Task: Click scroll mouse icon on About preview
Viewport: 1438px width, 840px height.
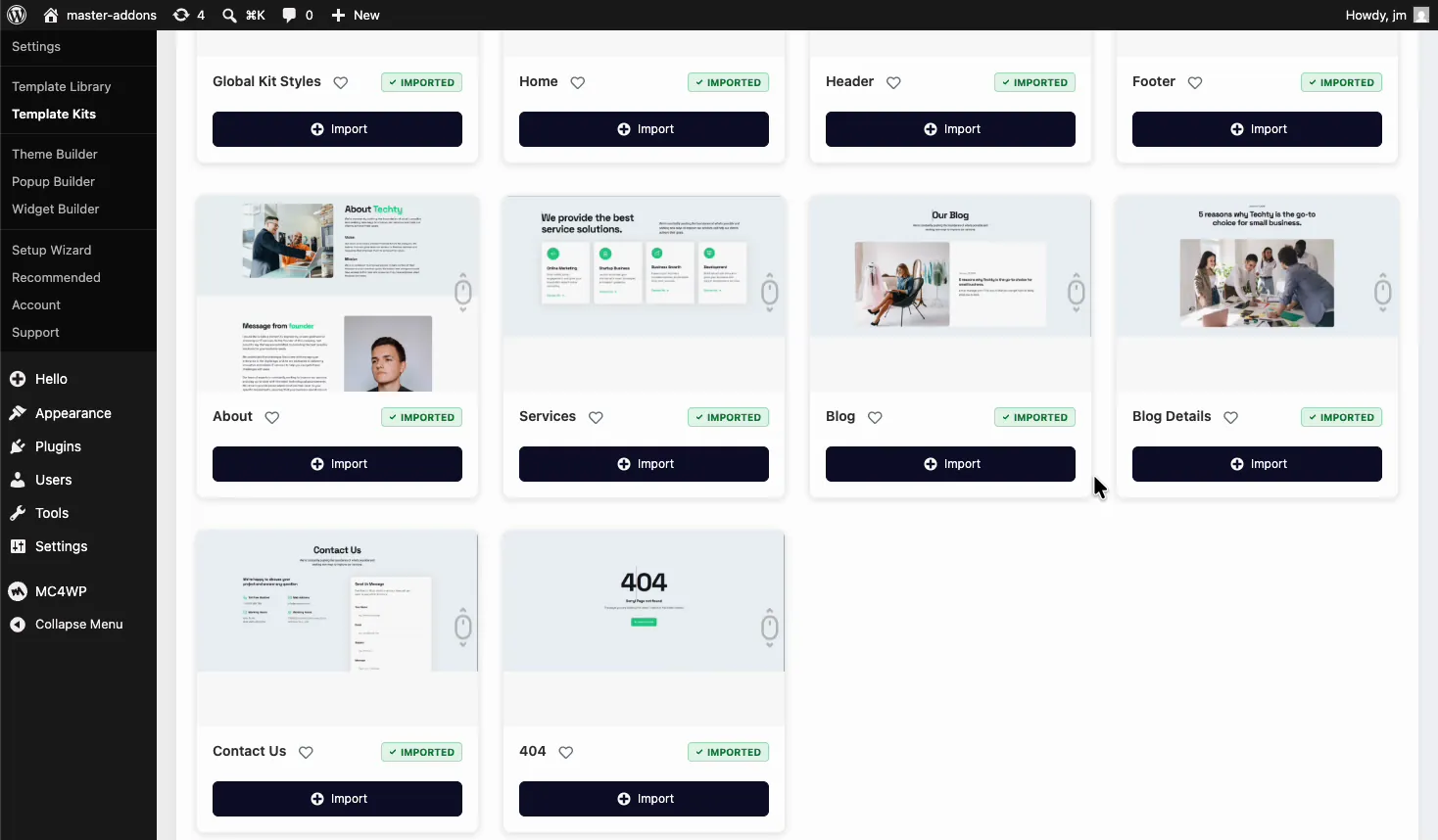Action: point(463,292)
